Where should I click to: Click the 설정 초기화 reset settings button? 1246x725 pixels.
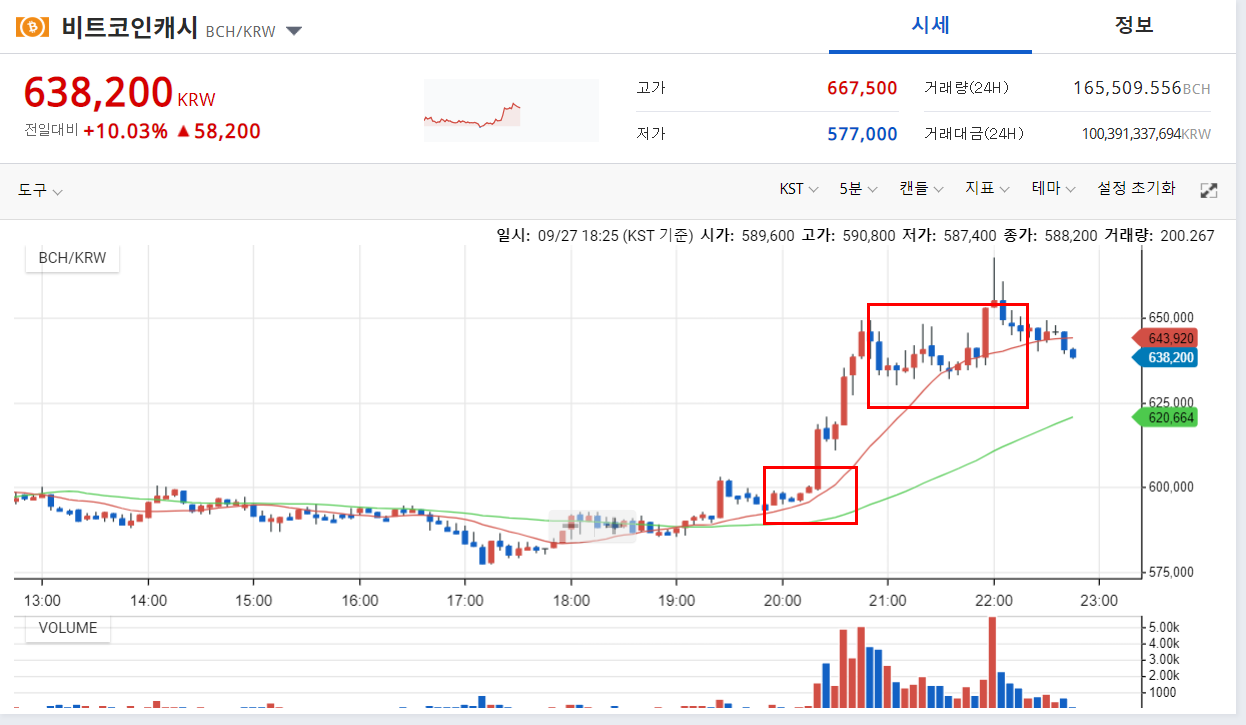coord(1136,189)
